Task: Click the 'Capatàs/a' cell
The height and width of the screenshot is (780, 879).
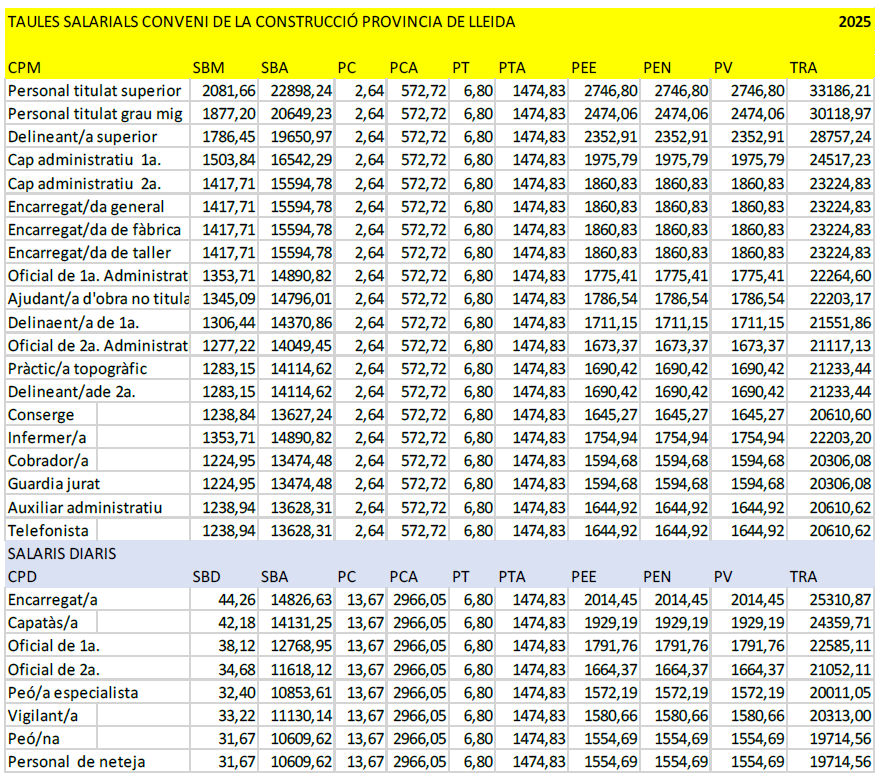Action: (x=46, y=623)
